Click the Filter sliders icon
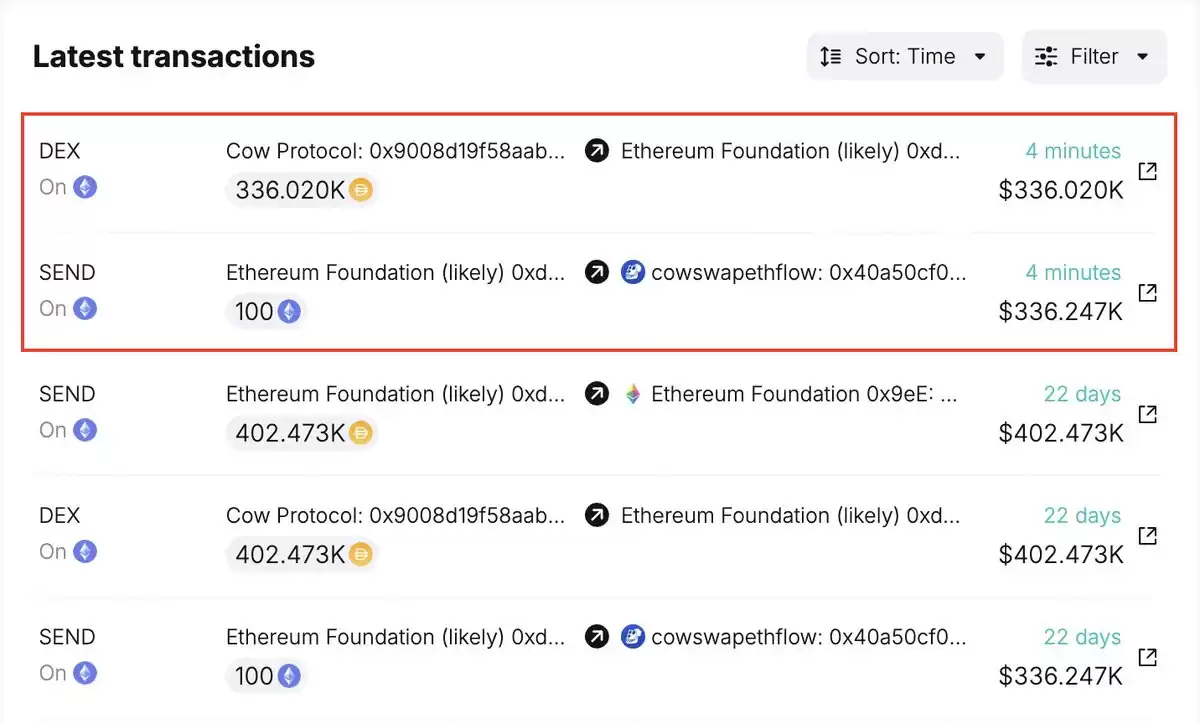 (1046, 57)
